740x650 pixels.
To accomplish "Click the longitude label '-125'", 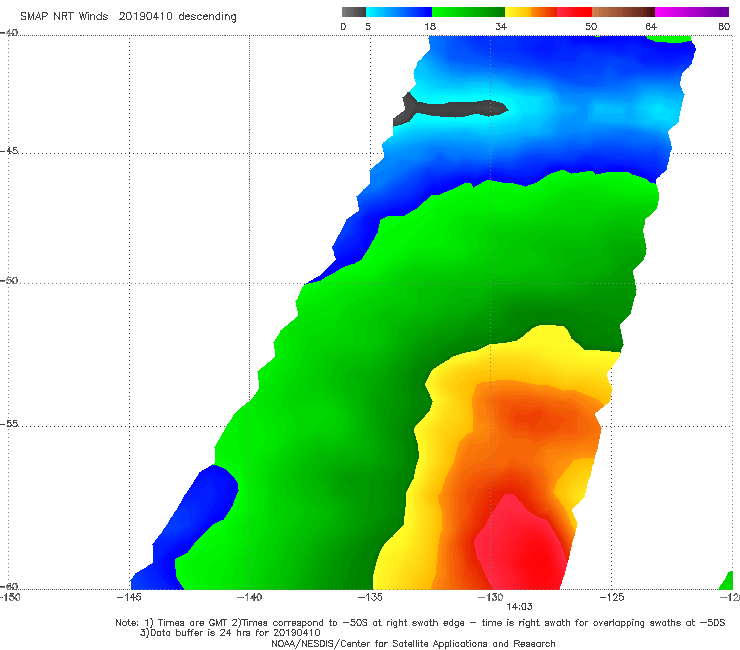I will tap(612, 597).
